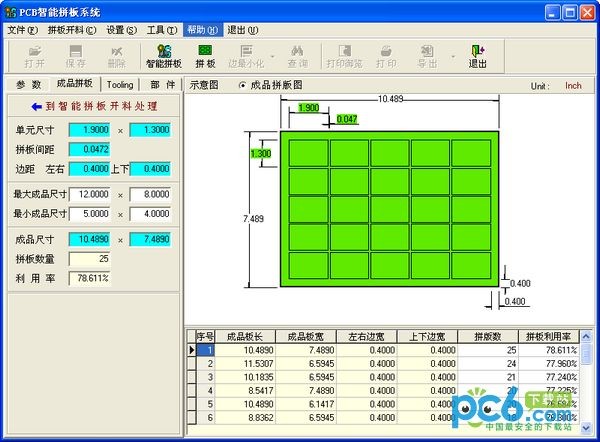The width and height of the screenshot is (600, 442).
Task: Click the 成品板宽 column header
Action: (306, 337)
